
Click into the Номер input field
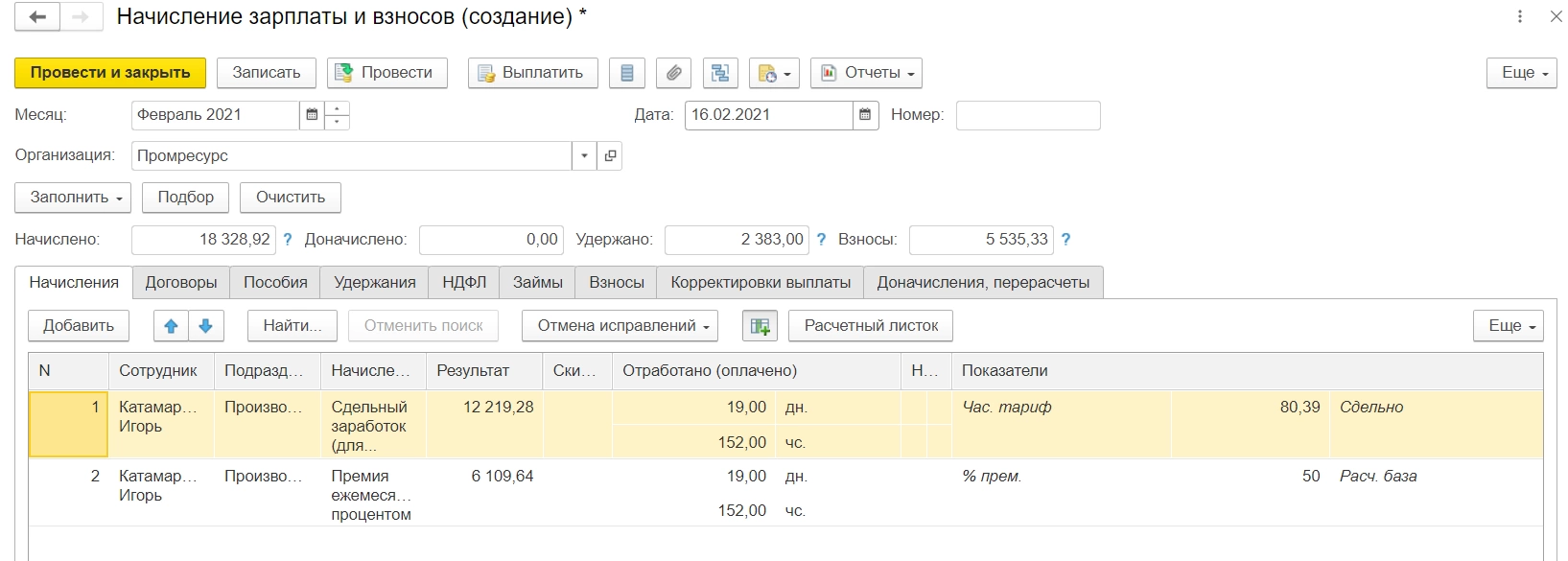point(1027,115)
